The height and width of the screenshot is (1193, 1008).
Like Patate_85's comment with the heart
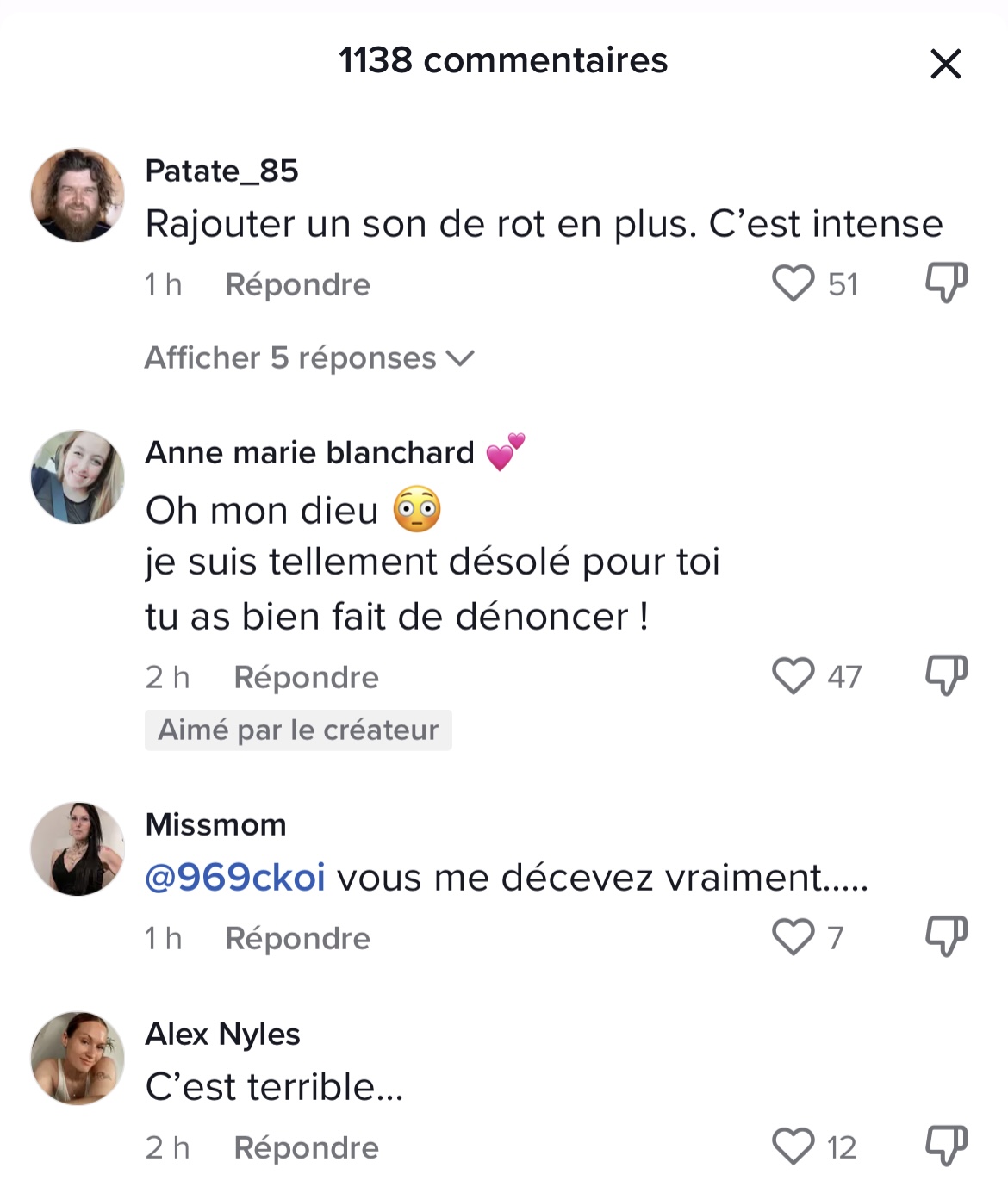793,283
